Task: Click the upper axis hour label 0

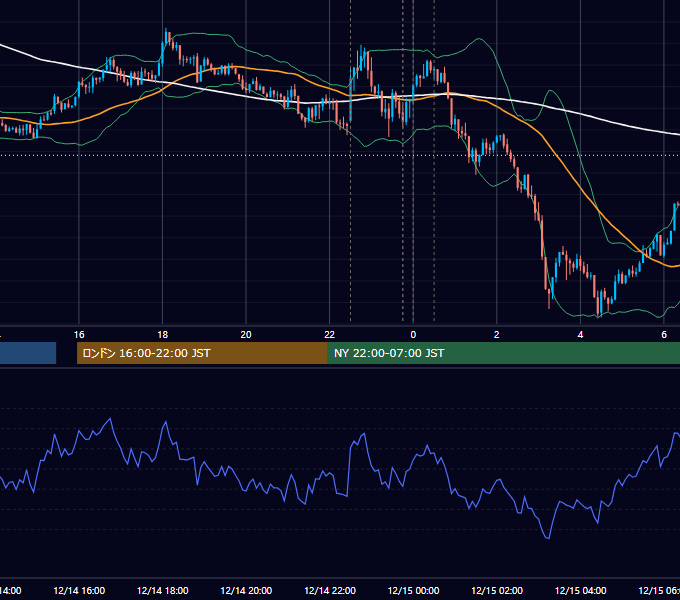Action: (x=413, y=335)
